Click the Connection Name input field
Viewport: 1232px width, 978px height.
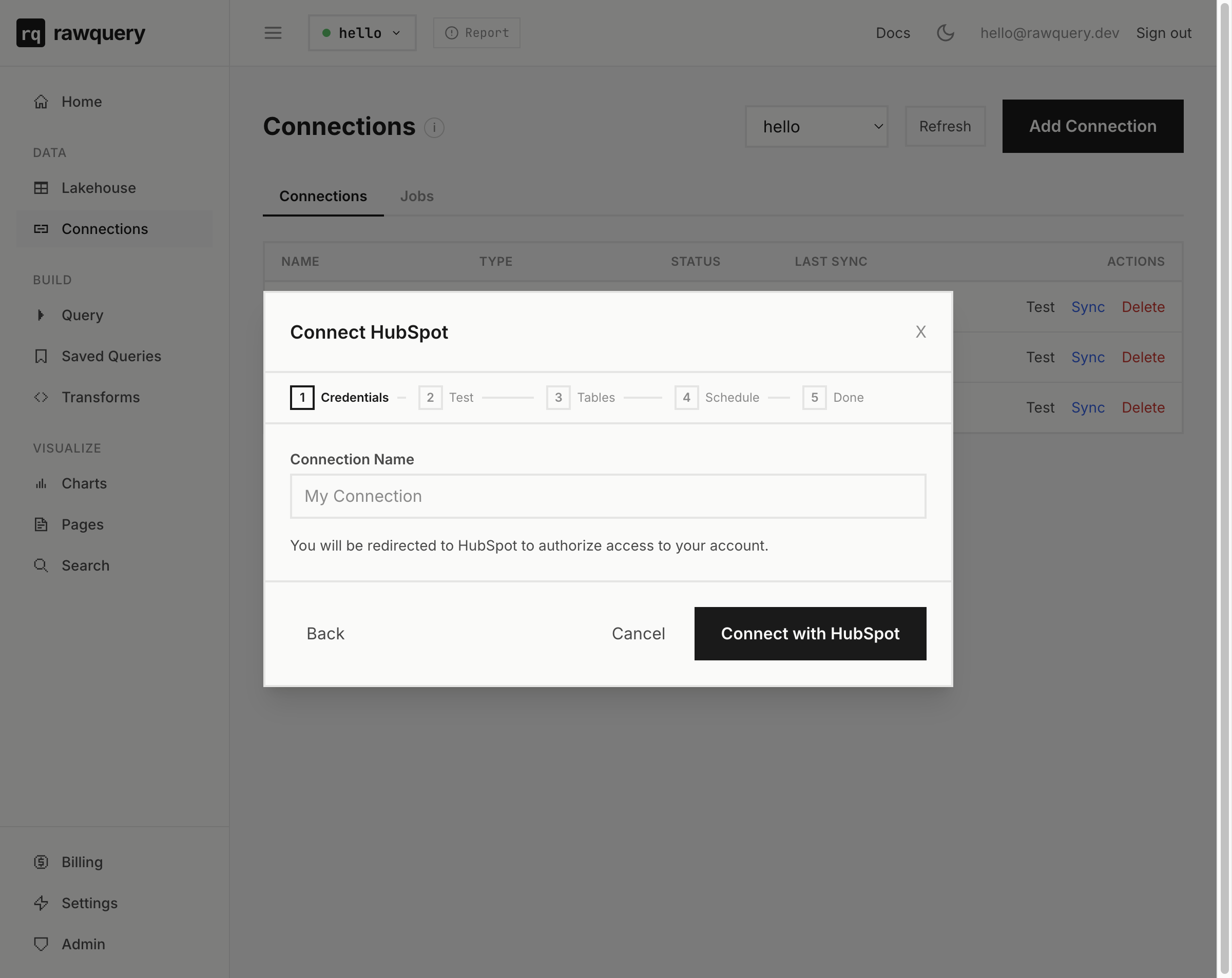[x=607, y=496]
